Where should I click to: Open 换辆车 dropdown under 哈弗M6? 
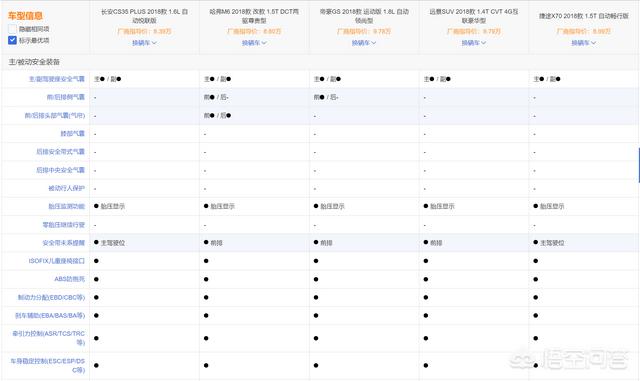pos(254,43)
